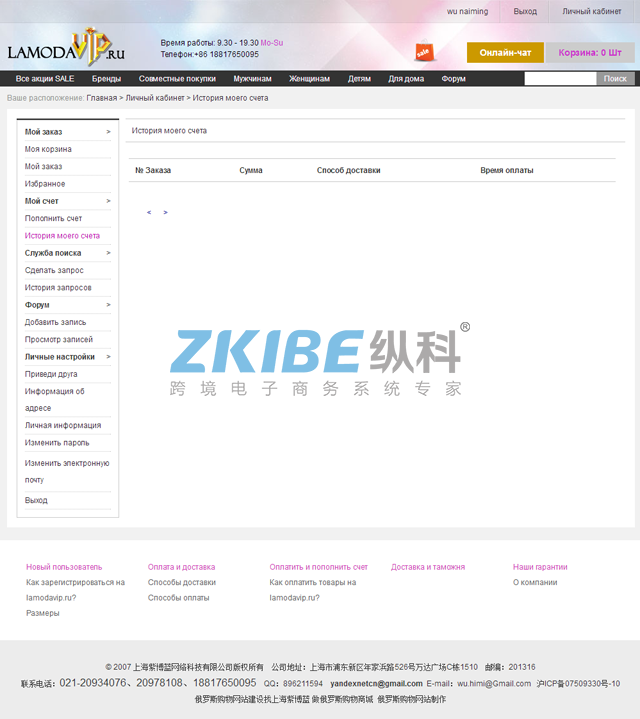Open Новый пользователь footer link

coord(64,567)
